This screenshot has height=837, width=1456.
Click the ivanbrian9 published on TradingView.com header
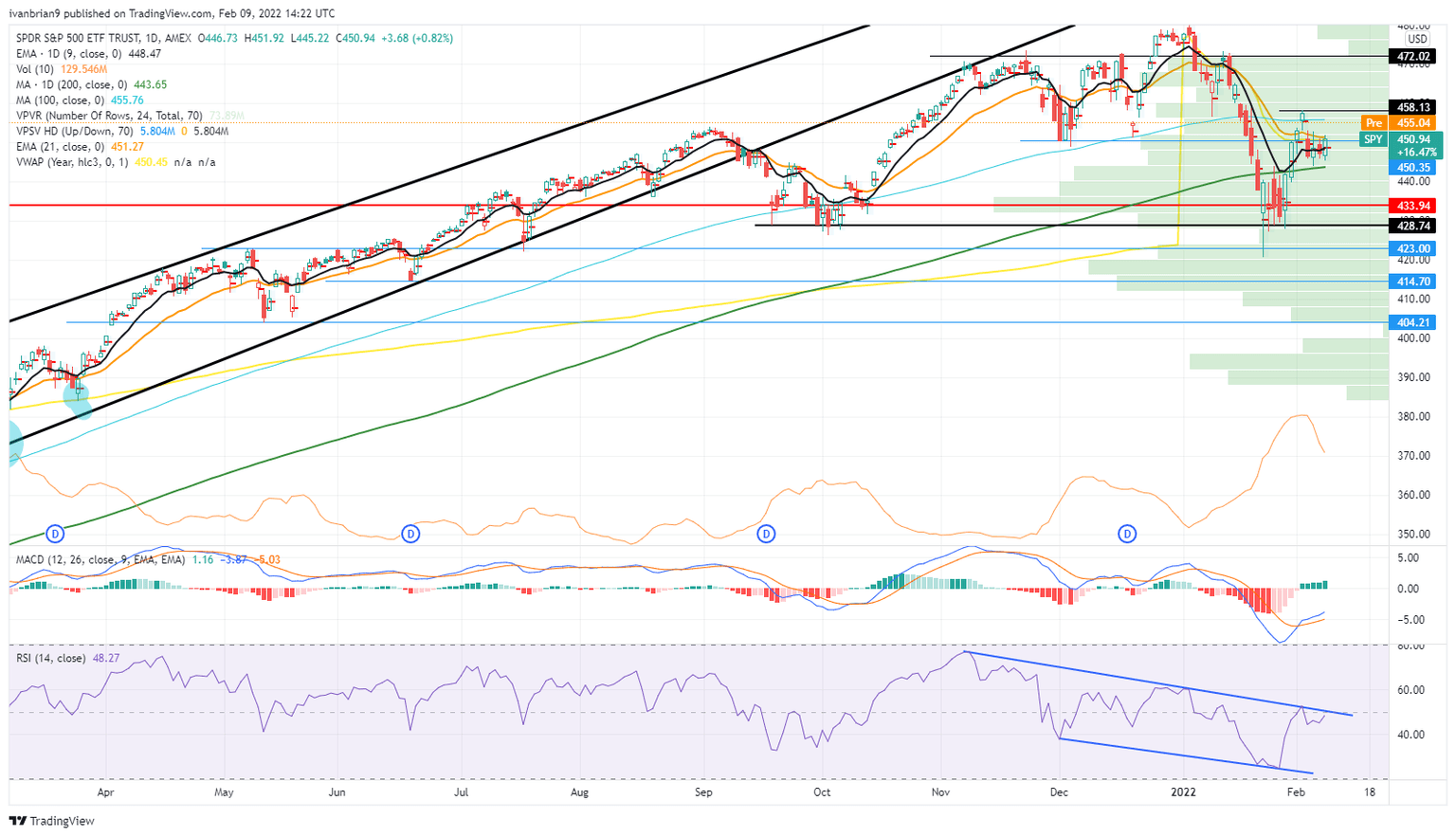click(x=172, y=13)
